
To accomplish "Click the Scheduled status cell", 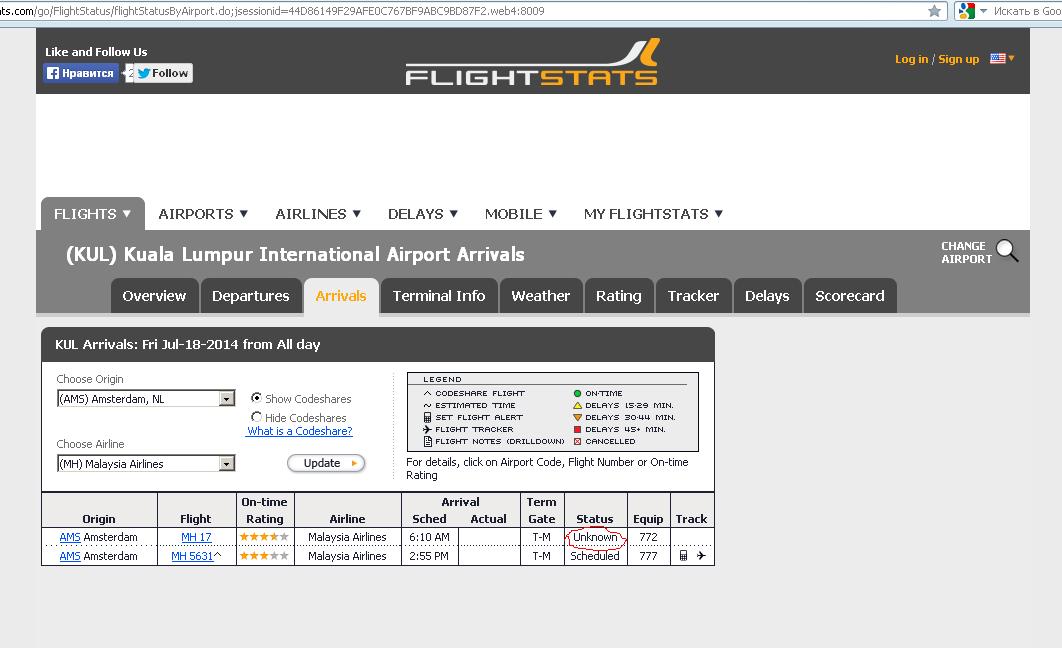I will pyautogui.click(x=595, y=556).
